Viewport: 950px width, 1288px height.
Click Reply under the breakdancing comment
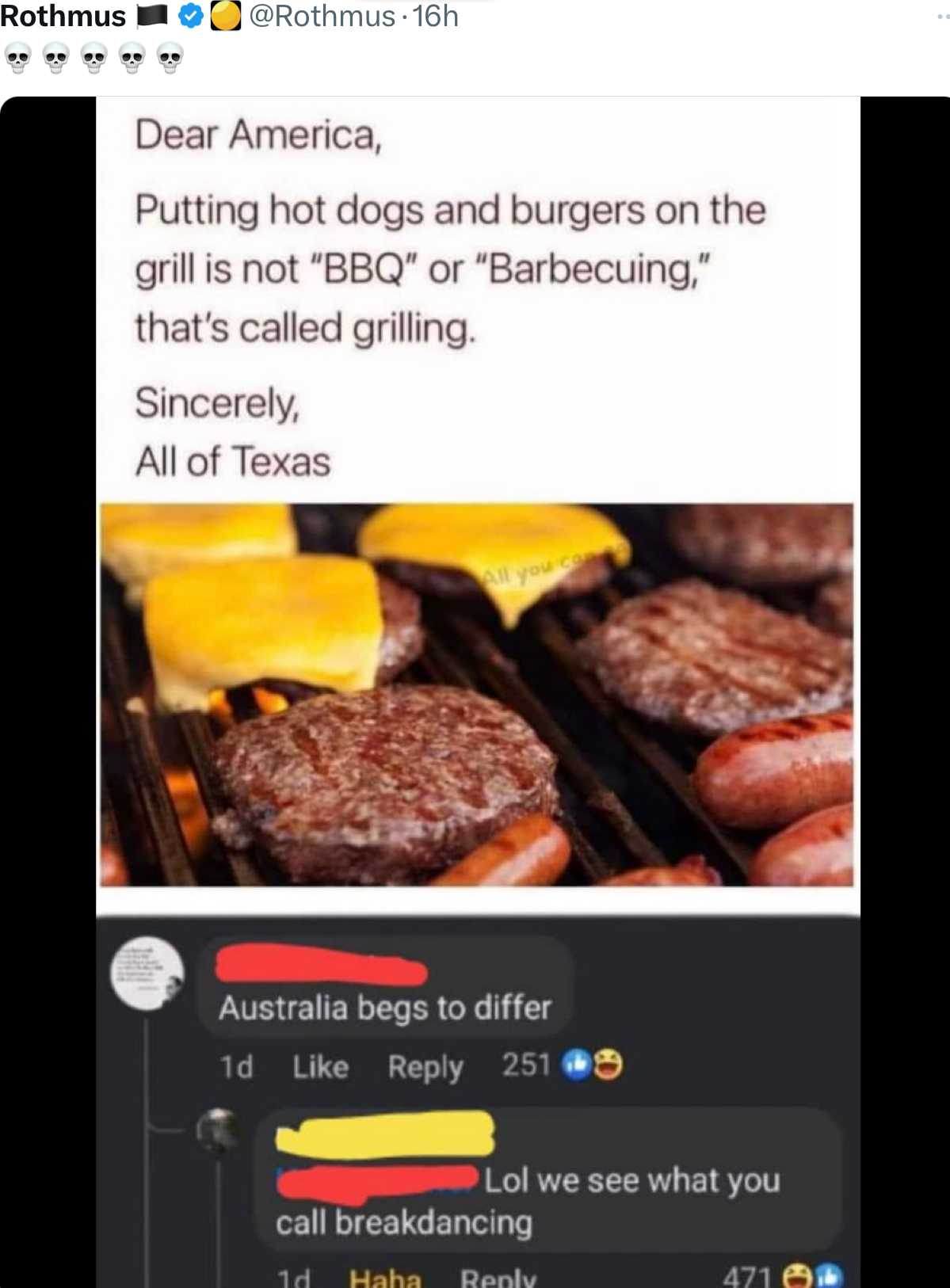tap(498, 1277)
